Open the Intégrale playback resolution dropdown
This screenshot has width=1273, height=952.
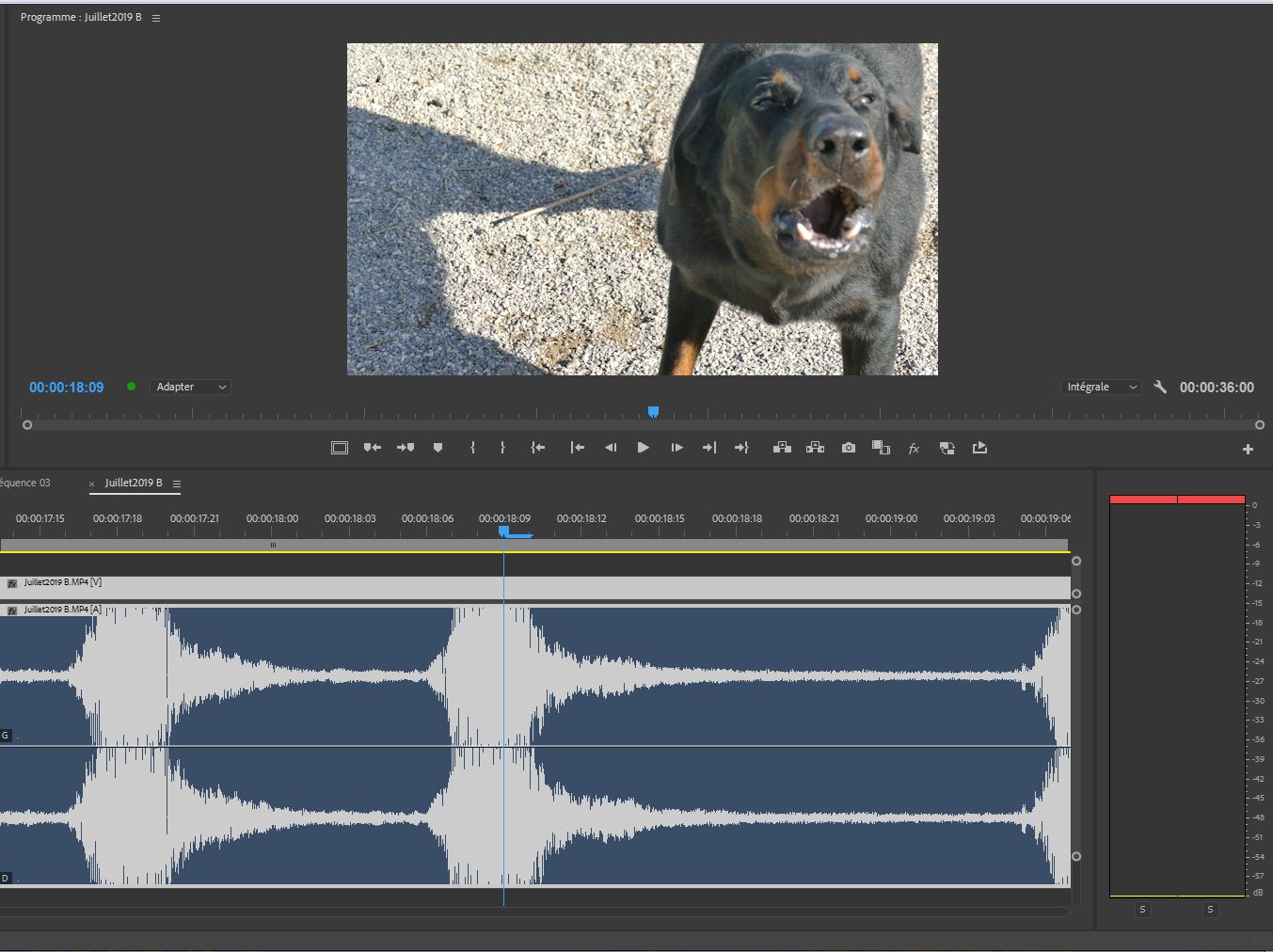click(1101, 387)
